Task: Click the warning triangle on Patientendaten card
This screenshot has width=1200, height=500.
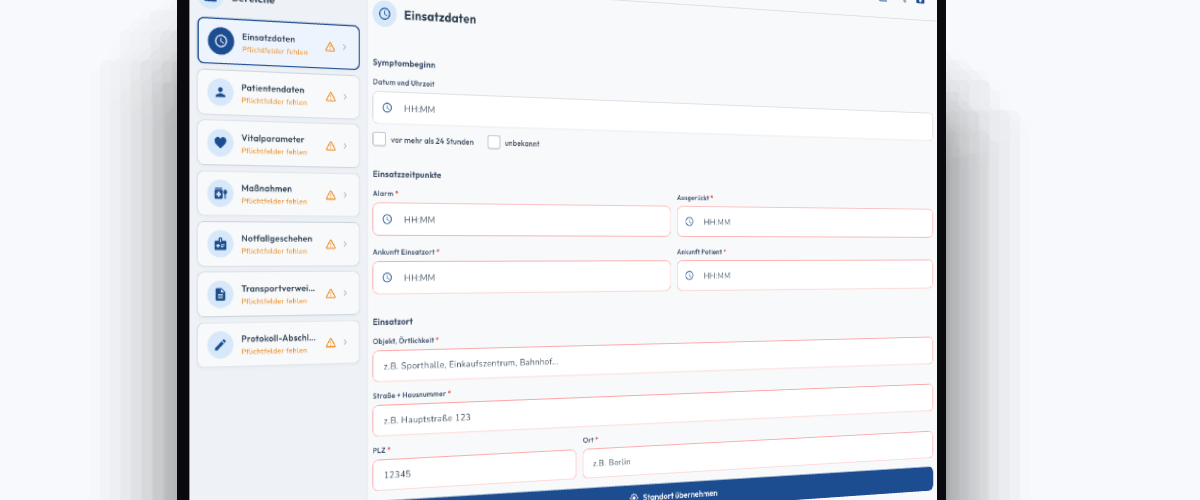Action: (x=331, y=97)
